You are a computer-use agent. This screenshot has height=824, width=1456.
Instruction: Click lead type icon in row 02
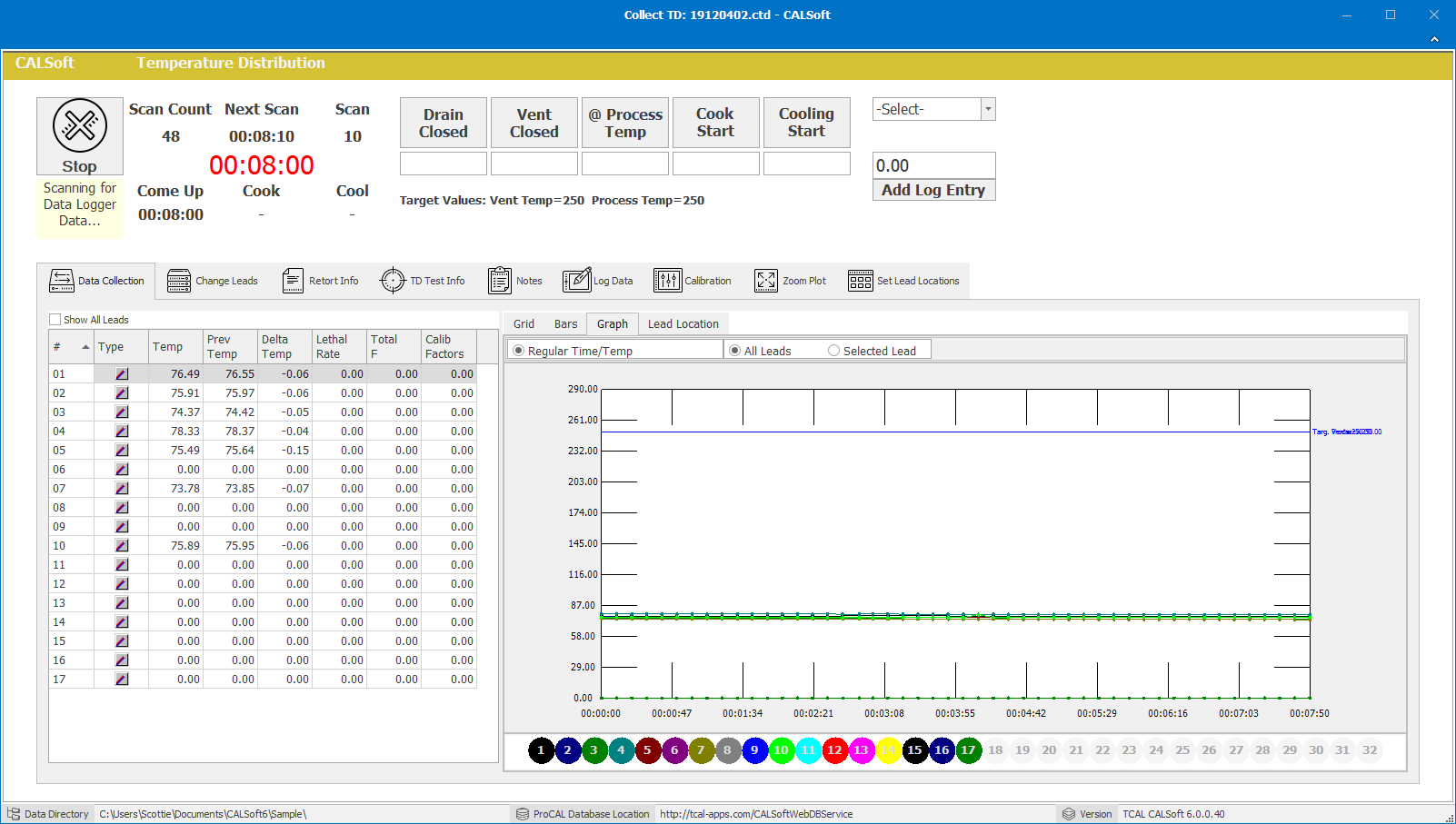point(122,393)
